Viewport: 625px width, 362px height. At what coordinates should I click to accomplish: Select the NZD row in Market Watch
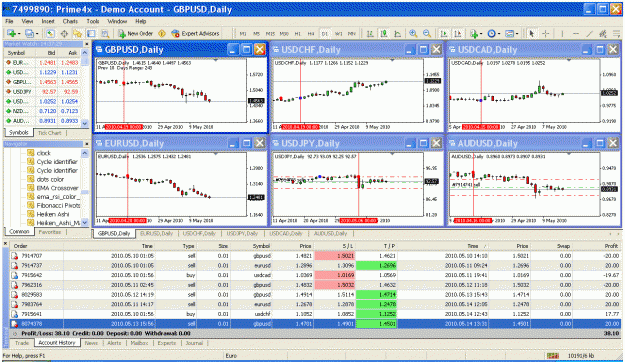[x=42, y=111]
